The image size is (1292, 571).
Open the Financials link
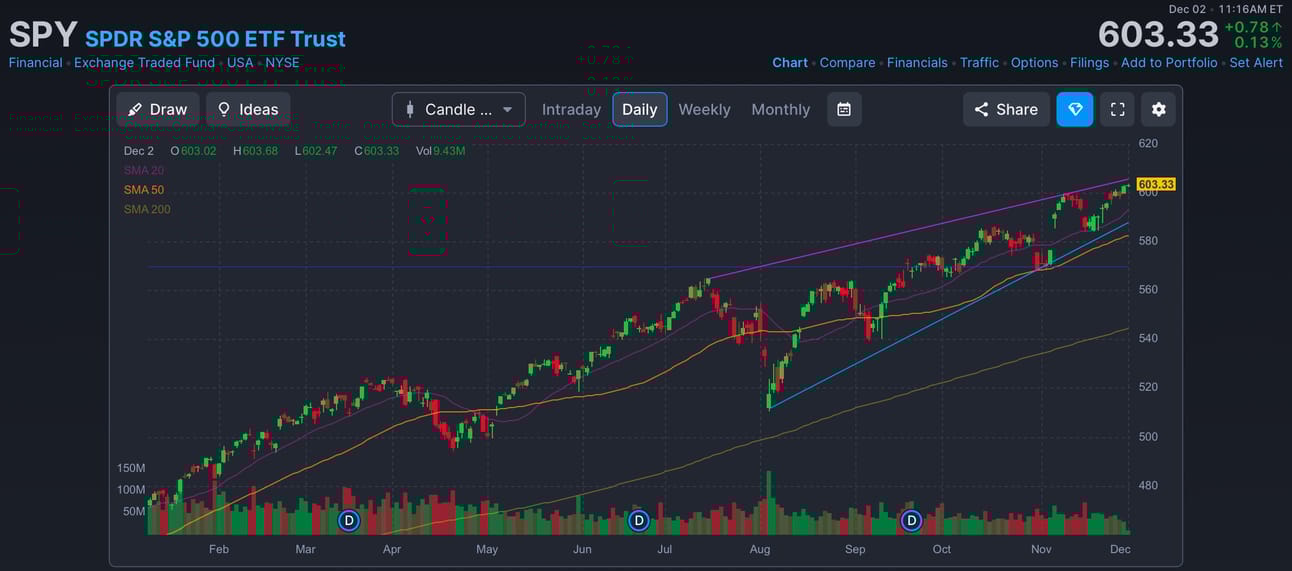tap(917, 62)
